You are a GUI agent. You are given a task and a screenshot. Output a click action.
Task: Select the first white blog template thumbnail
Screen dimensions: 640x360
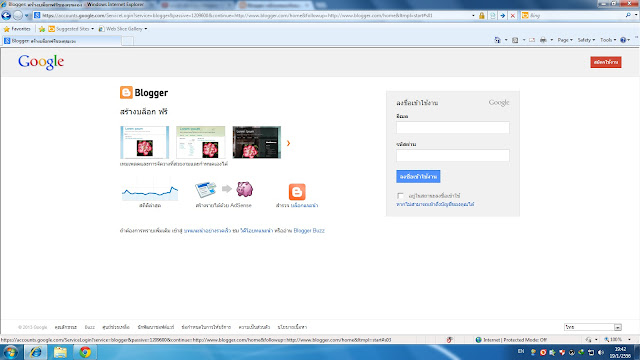click(144, 142)
